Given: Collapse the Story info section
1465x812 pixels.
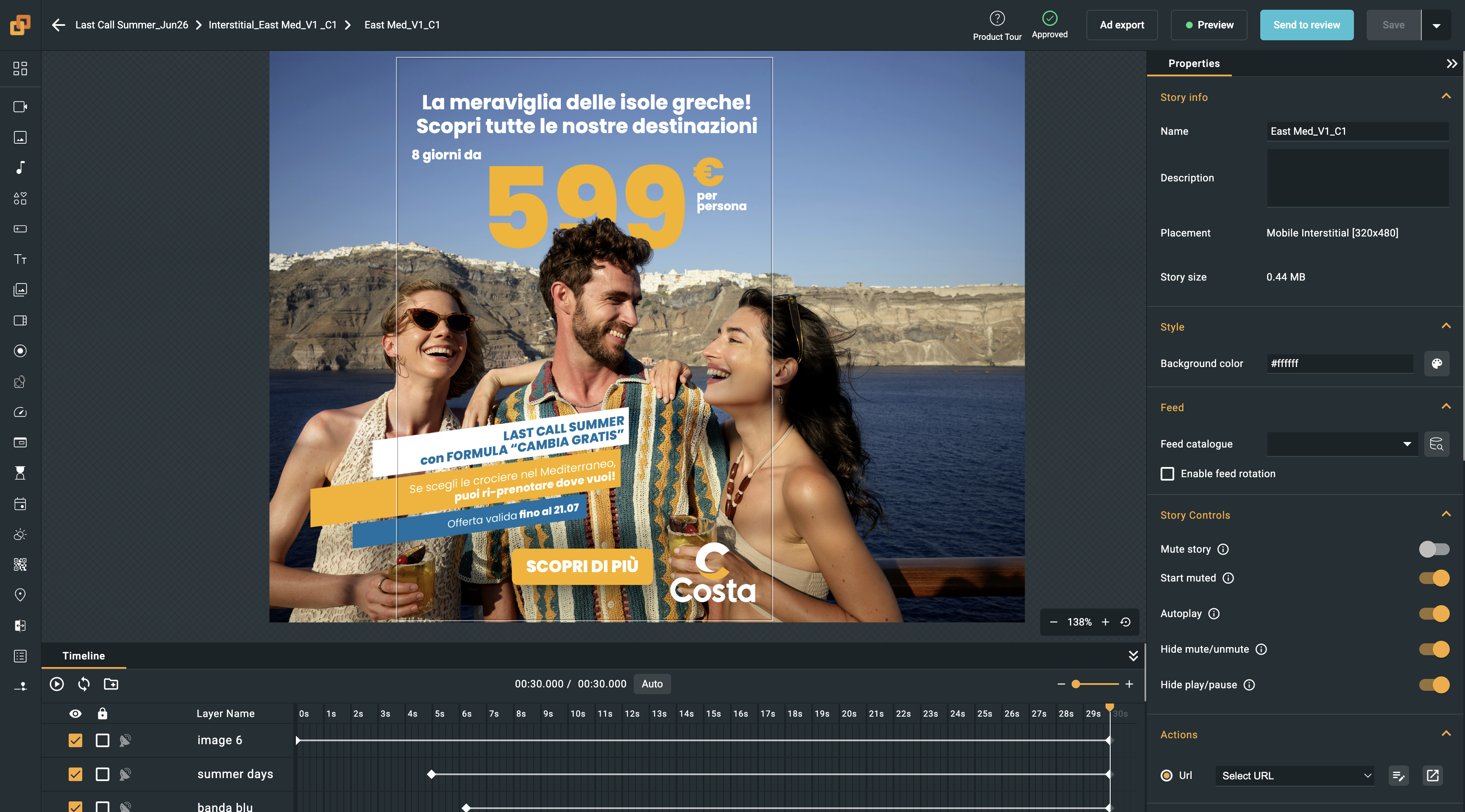Looking at the screenshot, I should pyautogui.click(x=1446, y=96).
